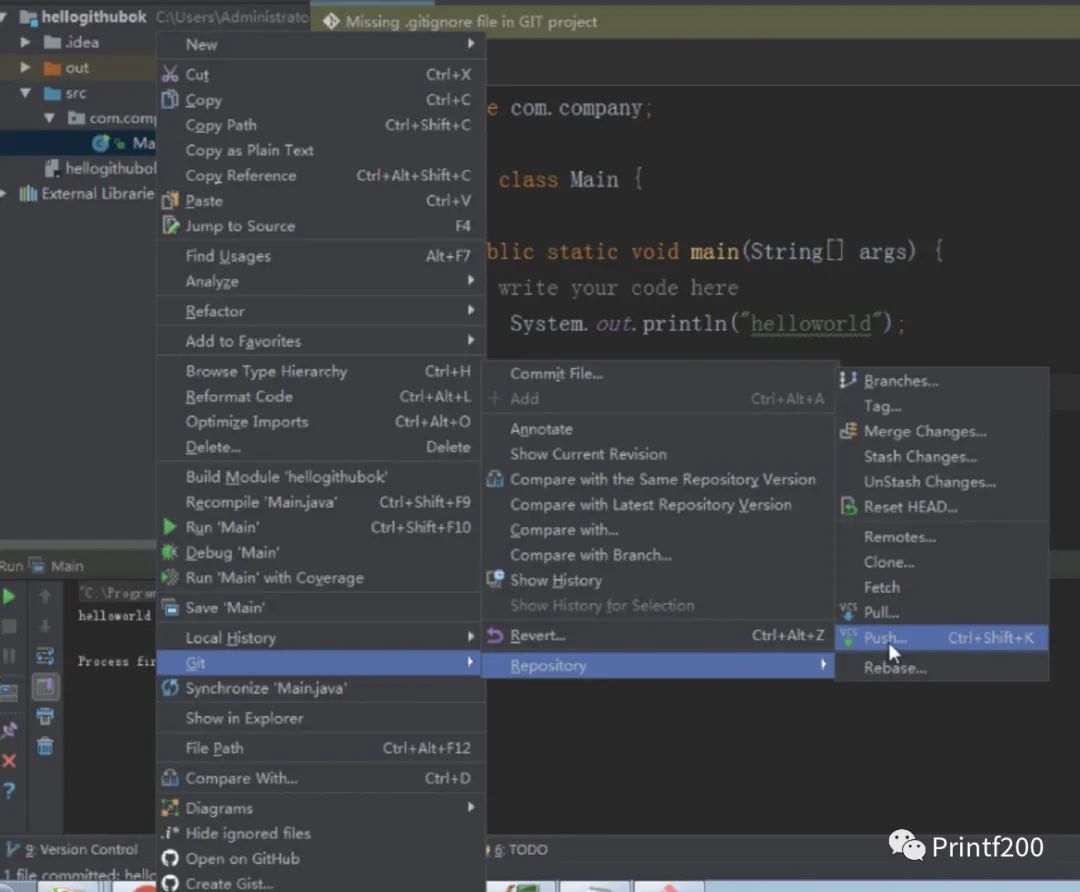
Task: Select Push... in the Repository submenu
Action: [885, 638]
